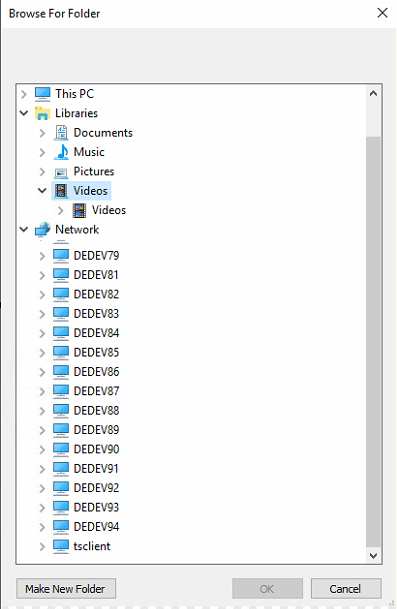Select the Pictures label
This screenshot has height=609, width=397.
pyautogui.click(x=94, y=171)
